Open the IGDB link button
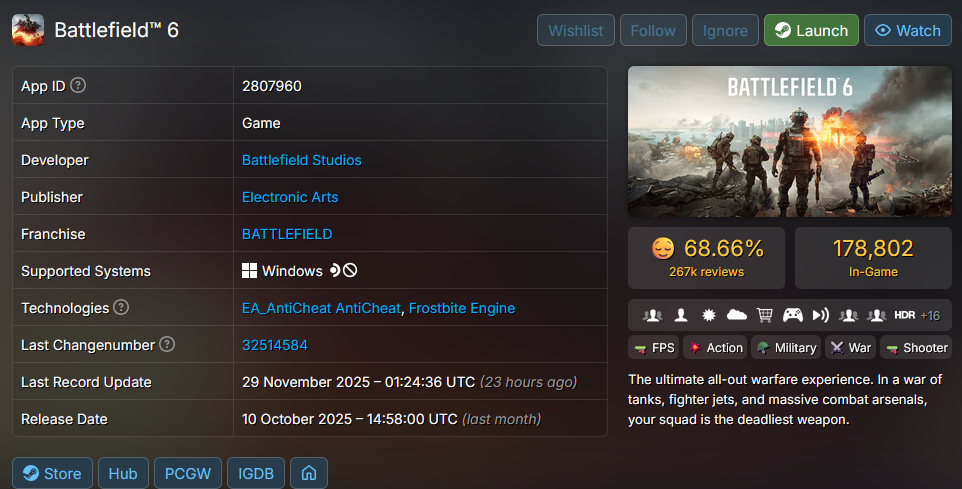 (x=256, y=473)
